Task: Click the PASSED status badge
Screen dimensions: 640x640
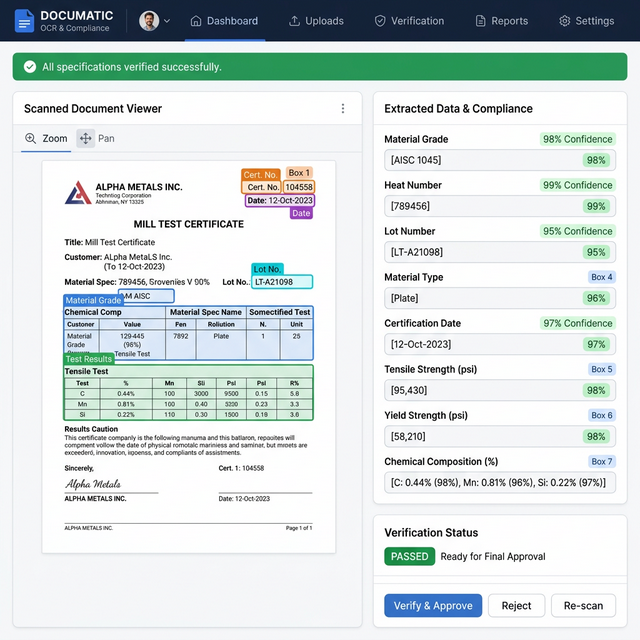Action: 409,556
